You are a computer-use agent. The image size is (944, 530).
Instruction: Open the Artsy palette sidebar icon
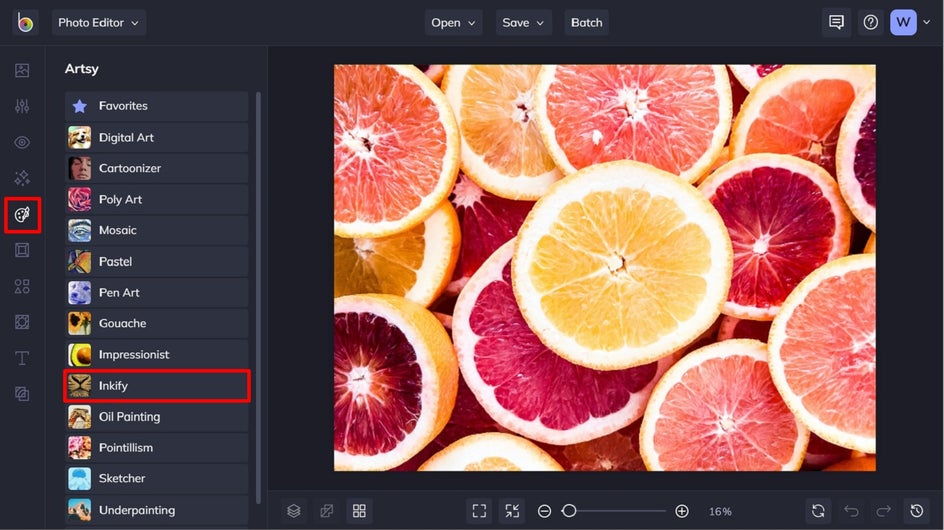pyautogui.click(x=22, y=214)
